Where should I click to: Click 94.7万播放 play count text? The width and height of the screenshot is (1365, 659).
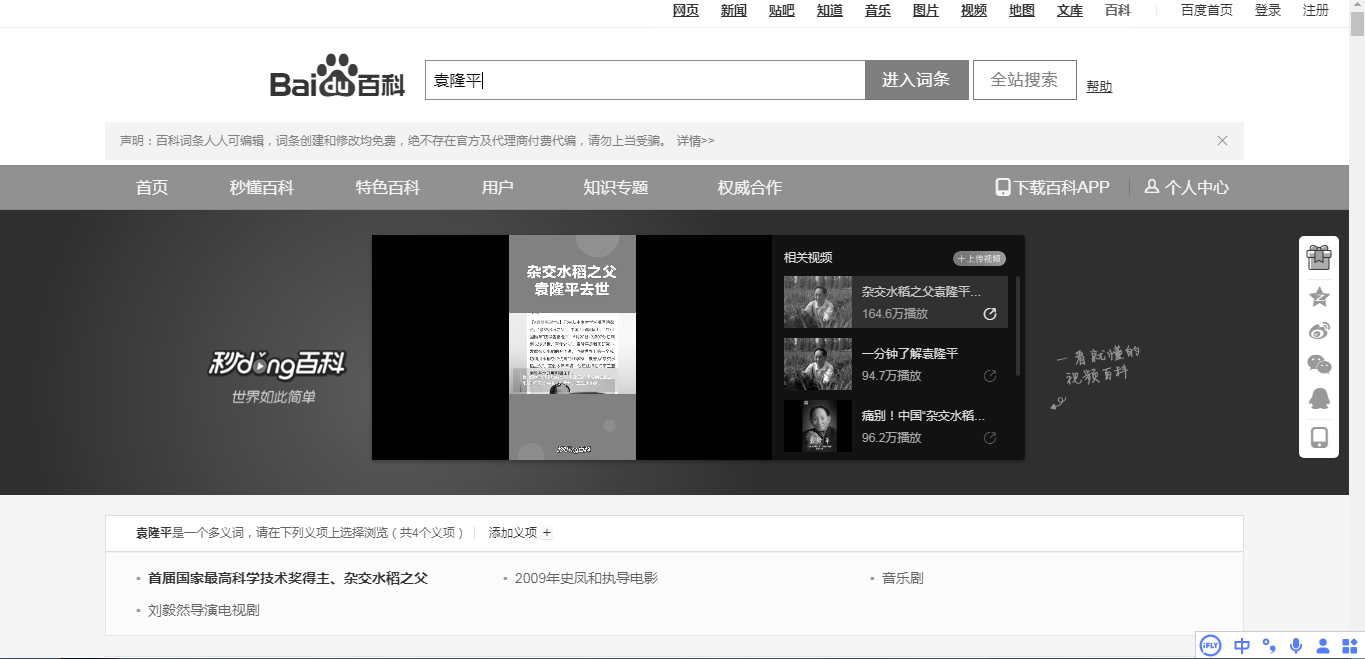coord(892,376)
